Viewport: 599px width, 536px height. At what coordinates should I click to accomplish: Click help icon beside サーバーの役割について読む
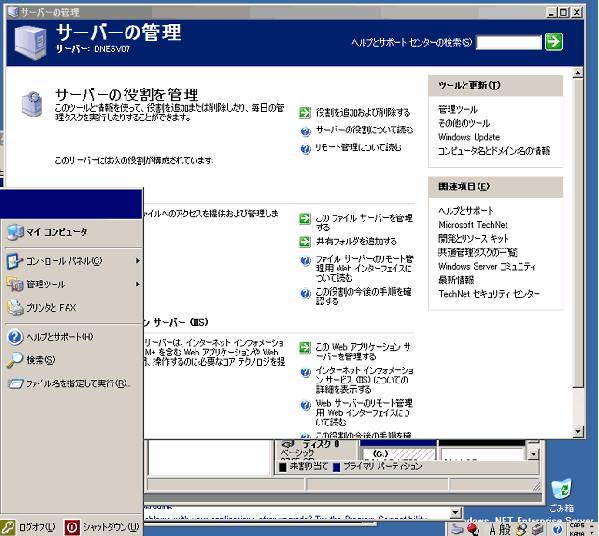(305, 131)
